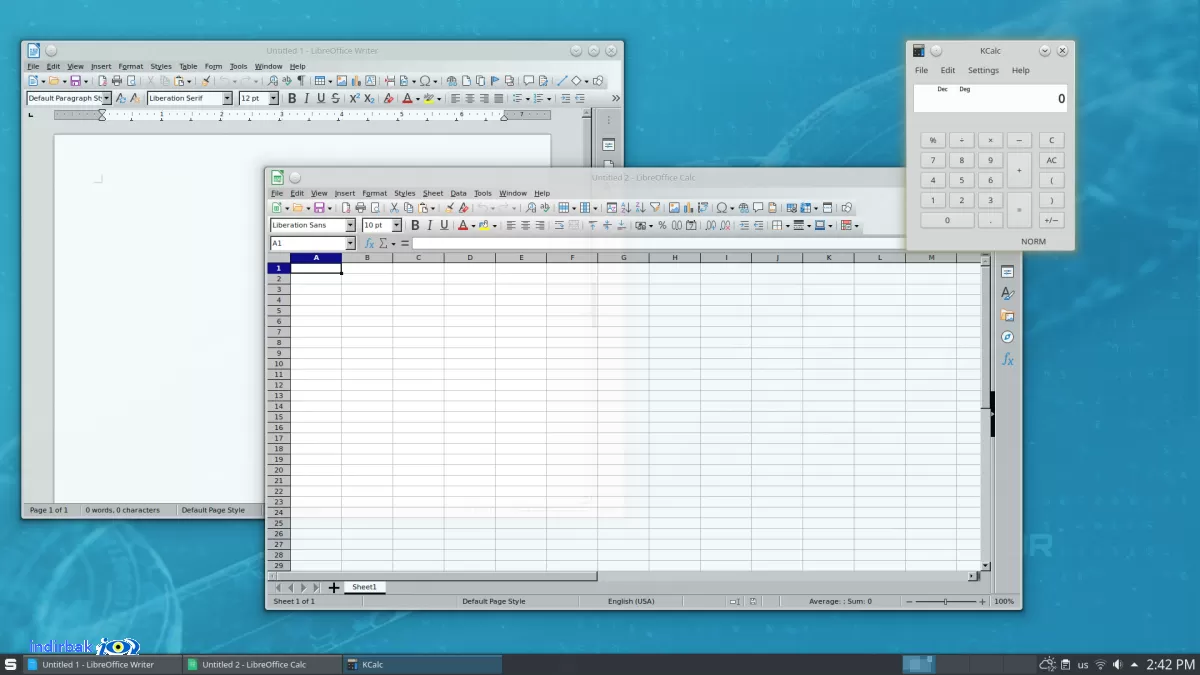The width and height of the screenshot is (1200, 675).
Task: Click Sort Ascending in the Calc toolbar
Action: [x=626, y=208]
